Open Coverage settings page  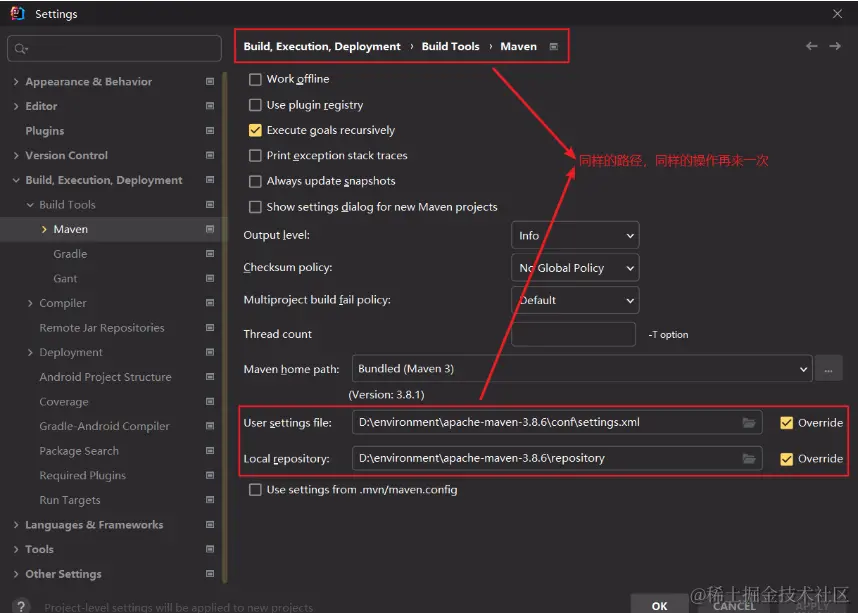click(x=64, y=402)
